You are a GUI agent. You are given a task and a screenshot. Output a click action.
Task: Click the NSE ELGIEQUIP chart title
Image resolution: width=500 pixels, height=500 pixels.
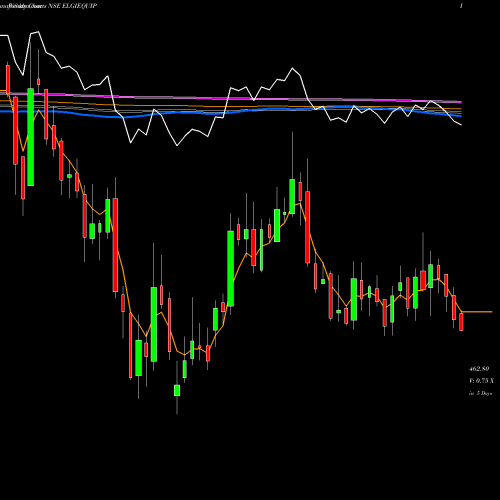tap(72, 6)
